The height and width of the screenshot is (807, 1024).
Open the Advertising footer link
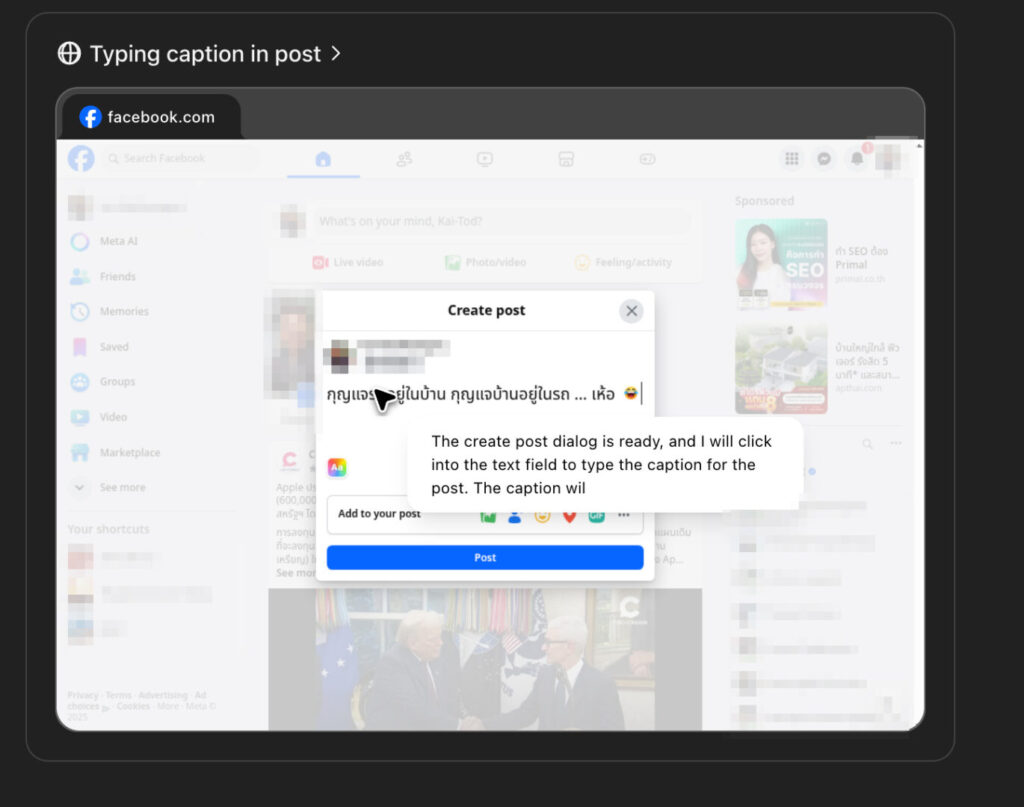coord(163,695)
